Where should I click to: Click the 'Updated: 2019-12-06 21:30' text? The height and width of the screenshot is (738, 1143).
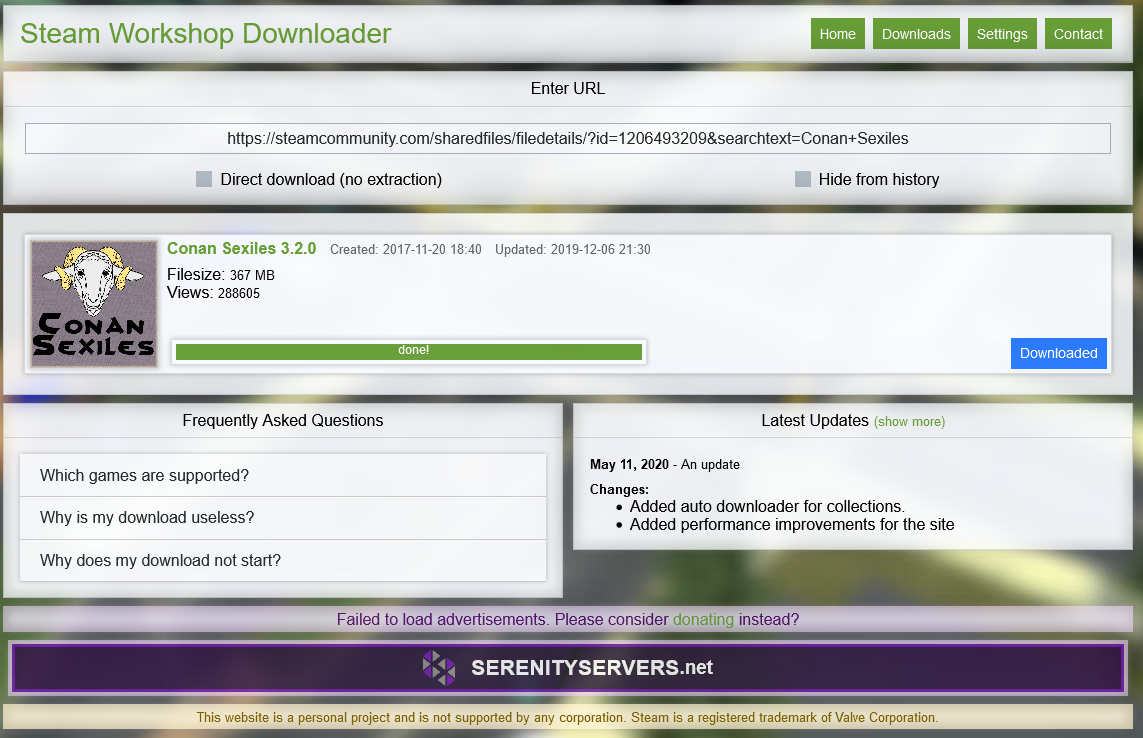tap(572, 249)
